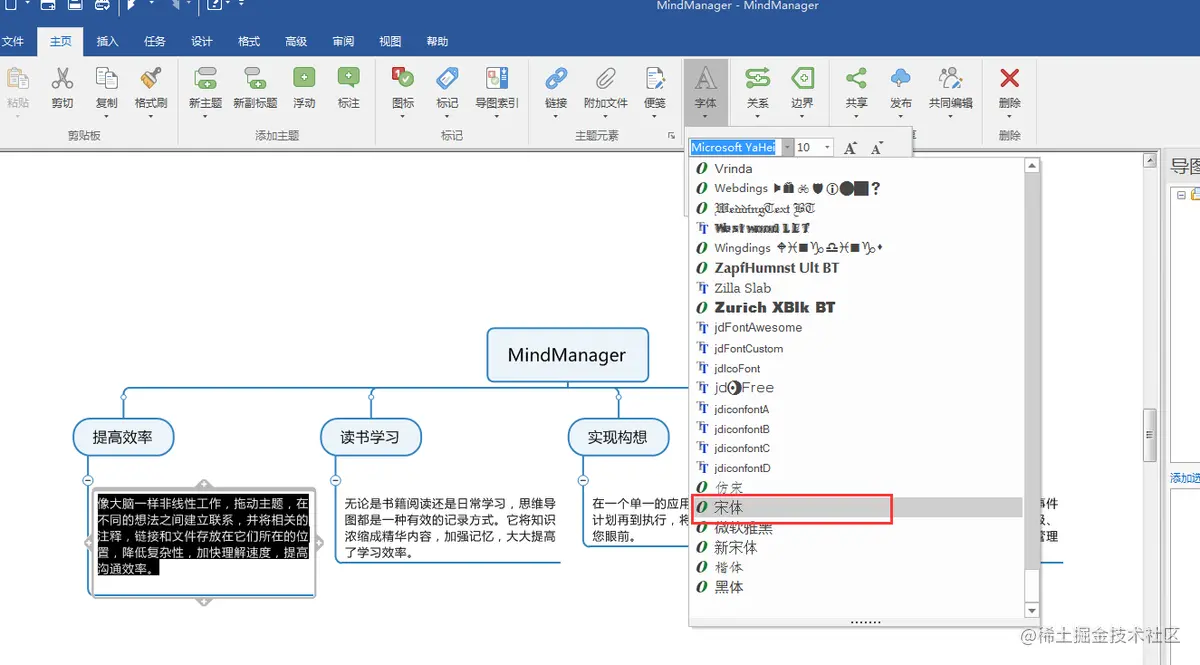
Task: Click the font list scroll-up arrow
Action: [x=1032, y=166]
